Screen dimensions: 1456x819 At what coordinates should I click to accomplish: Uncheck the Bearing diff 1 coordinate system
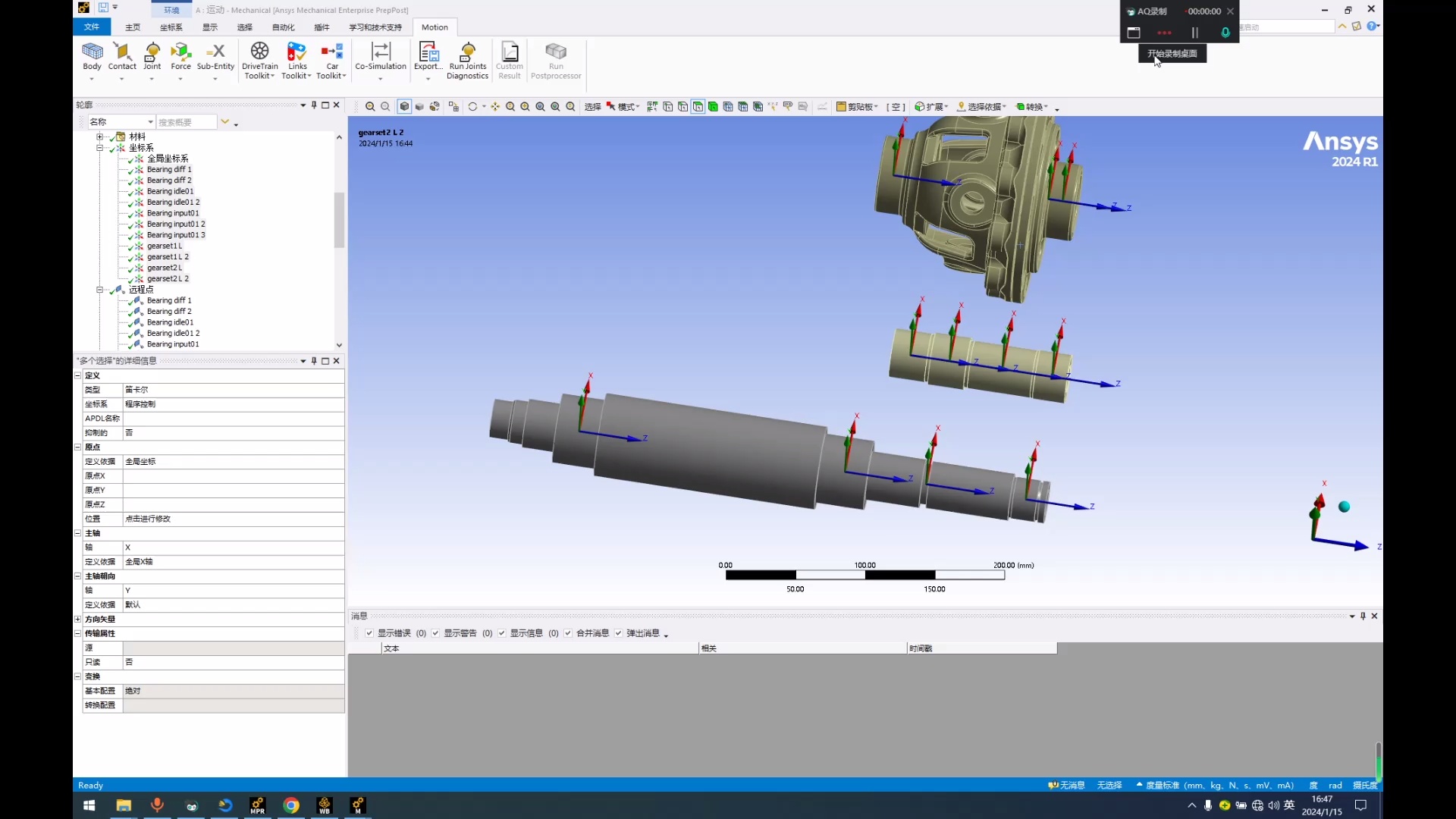click(x=130, y=169)
